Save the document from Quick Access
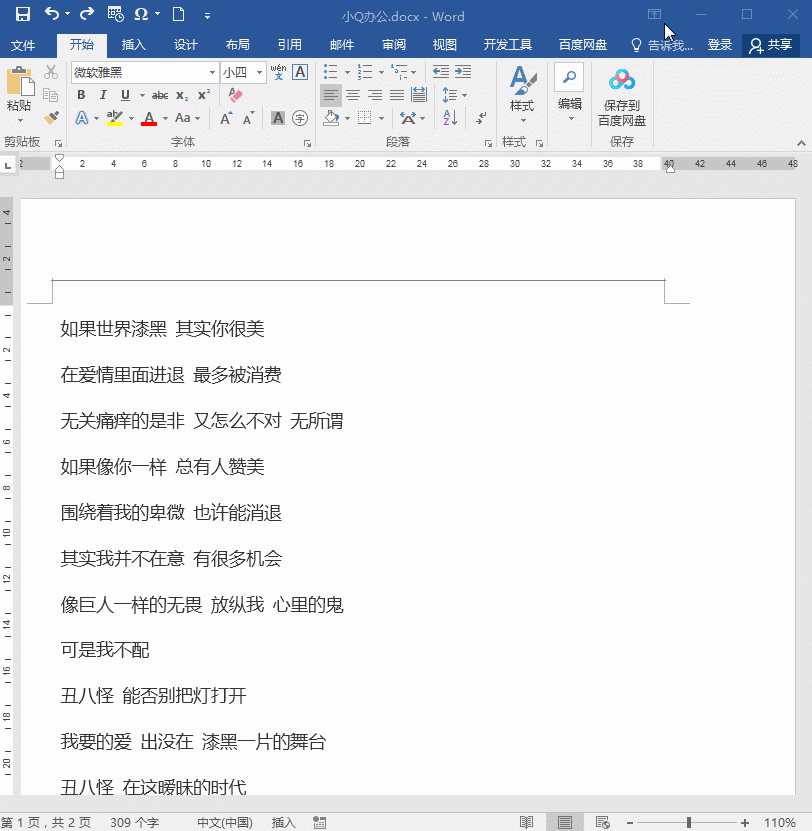812x831 pixels. pyautogui.click(x=22, y=14)
